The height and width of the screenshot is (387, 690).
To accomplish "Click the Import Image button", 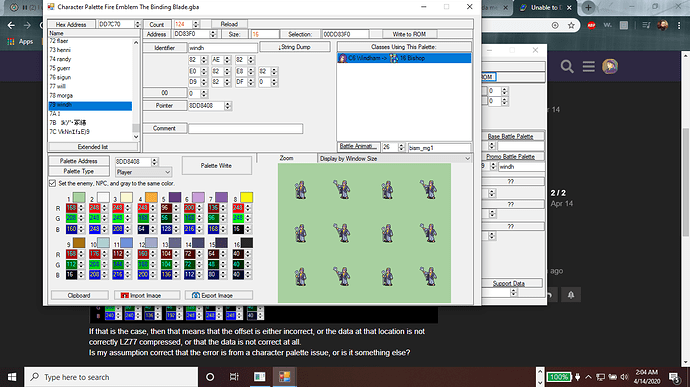I will point(147,295).
